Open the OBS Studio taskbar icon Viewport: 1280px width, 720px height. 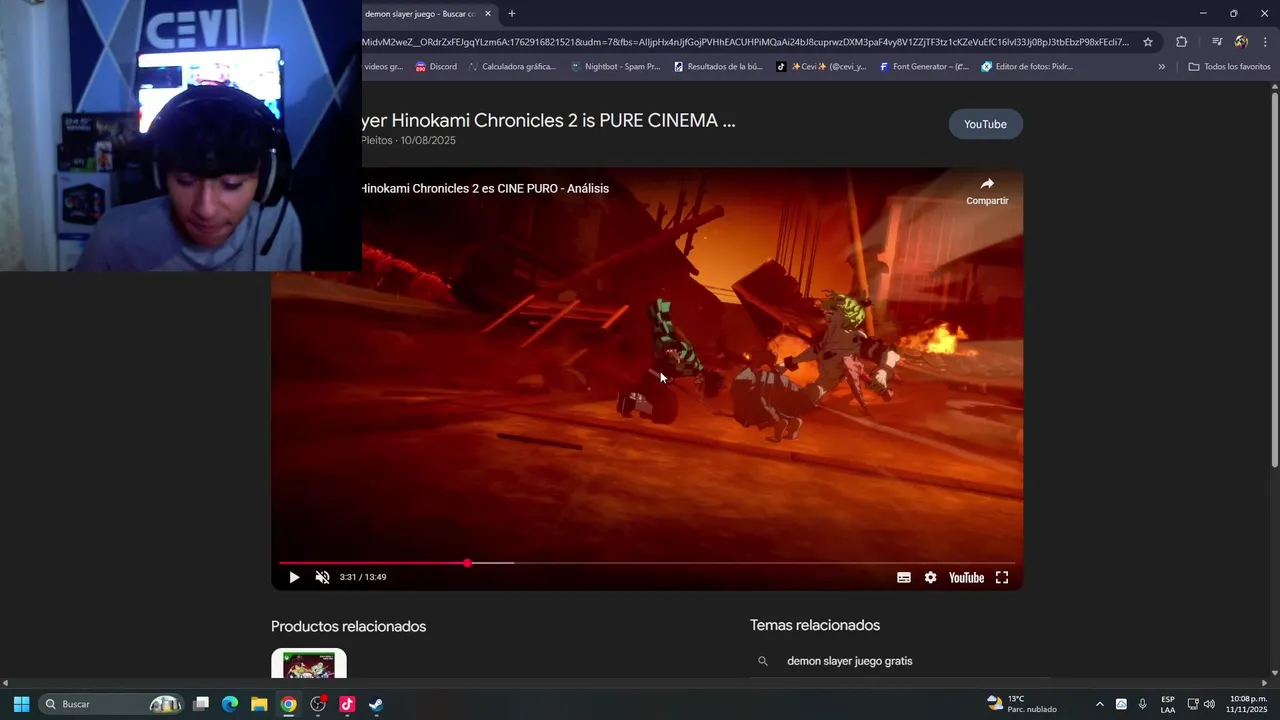[x=318, y=704]
